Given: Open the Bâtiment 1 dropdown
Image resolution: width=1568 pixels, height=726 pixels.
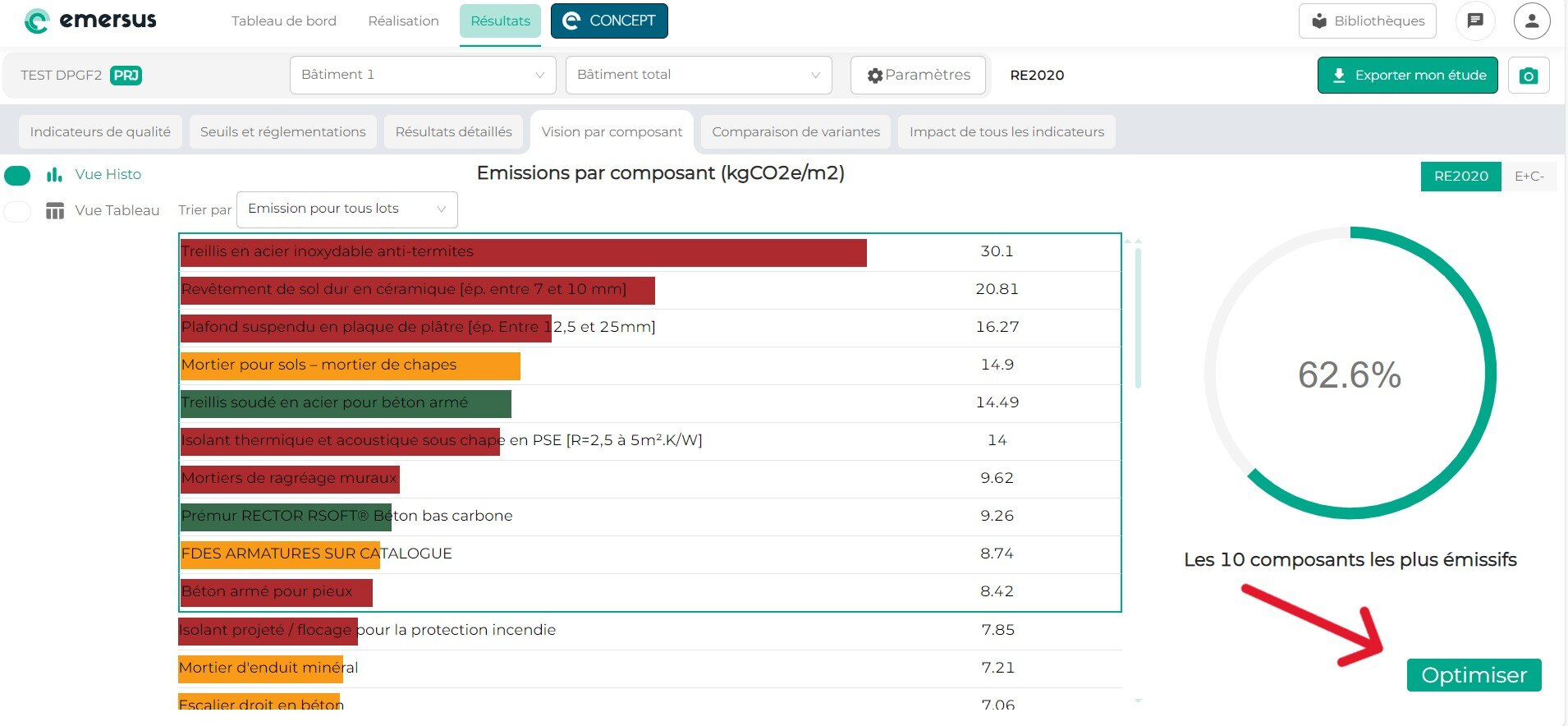Looking at the screenshot, I should point(423,75).
